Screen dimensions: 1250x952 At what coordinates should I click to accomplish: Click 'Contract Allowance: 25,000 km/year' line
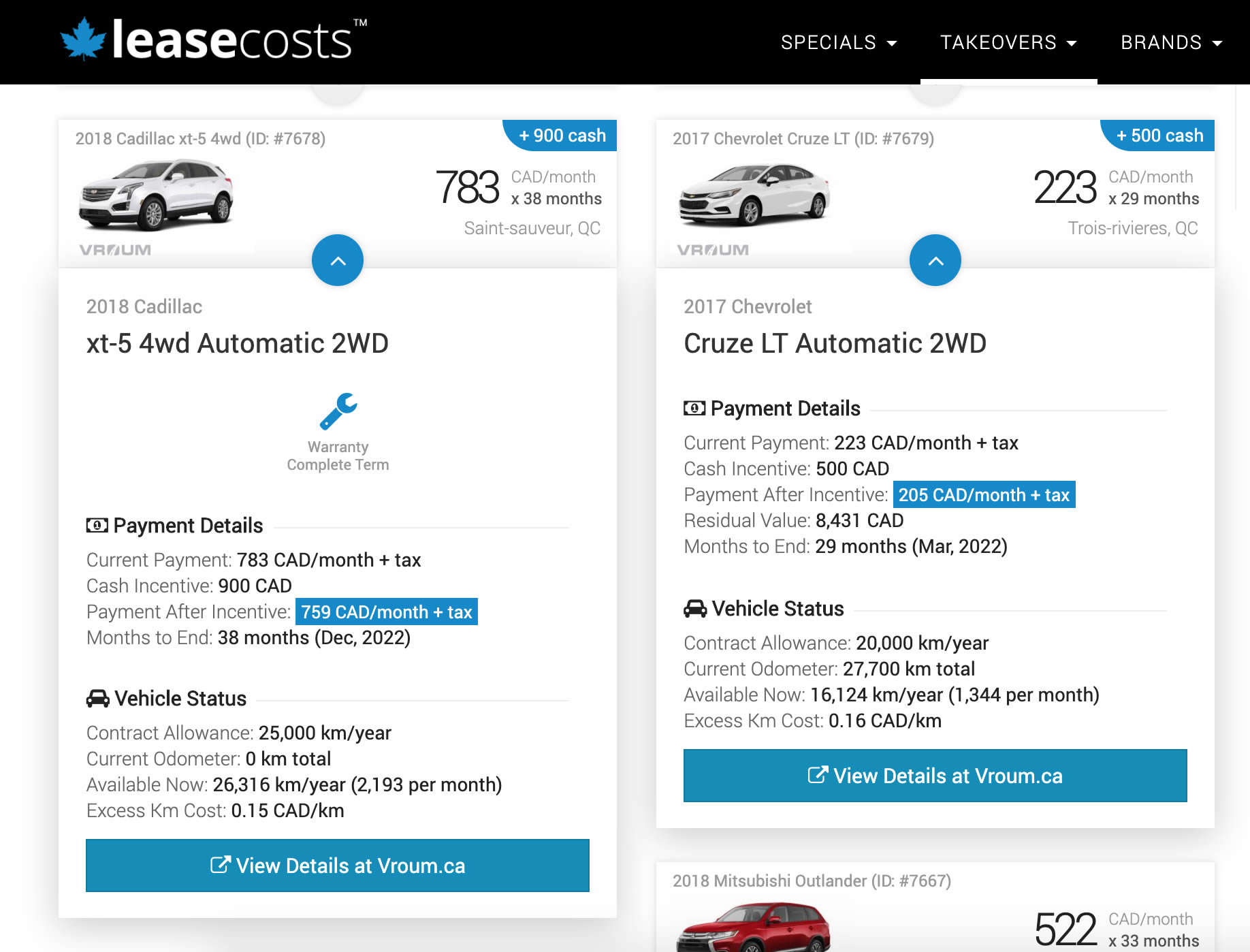pos(239,733)
